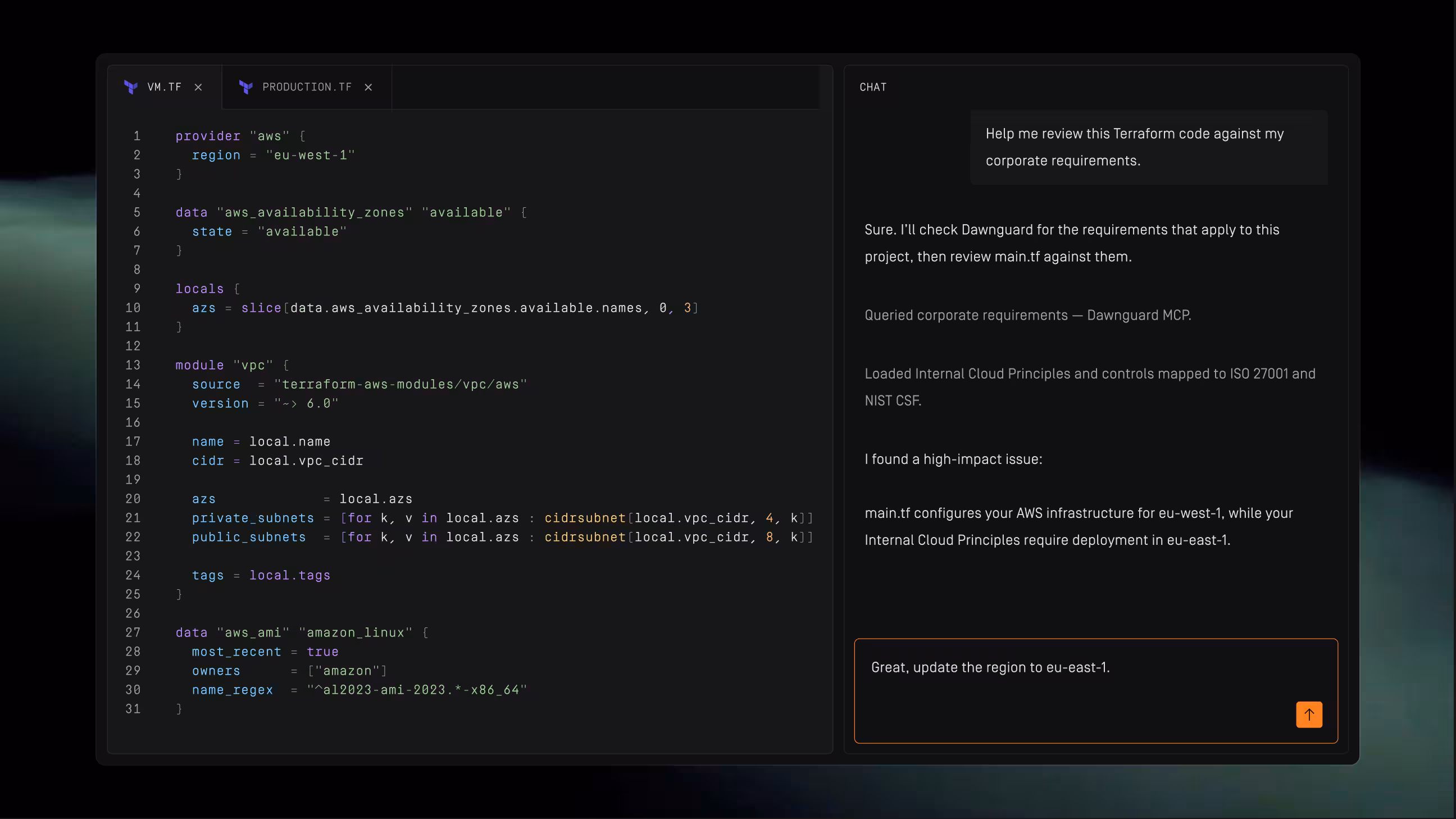Click version "~> 6.0" value

coord(306,403)
